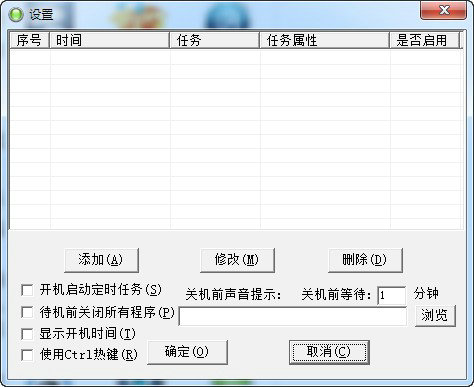Open file browser with 浏览 button

coord(435,316)
